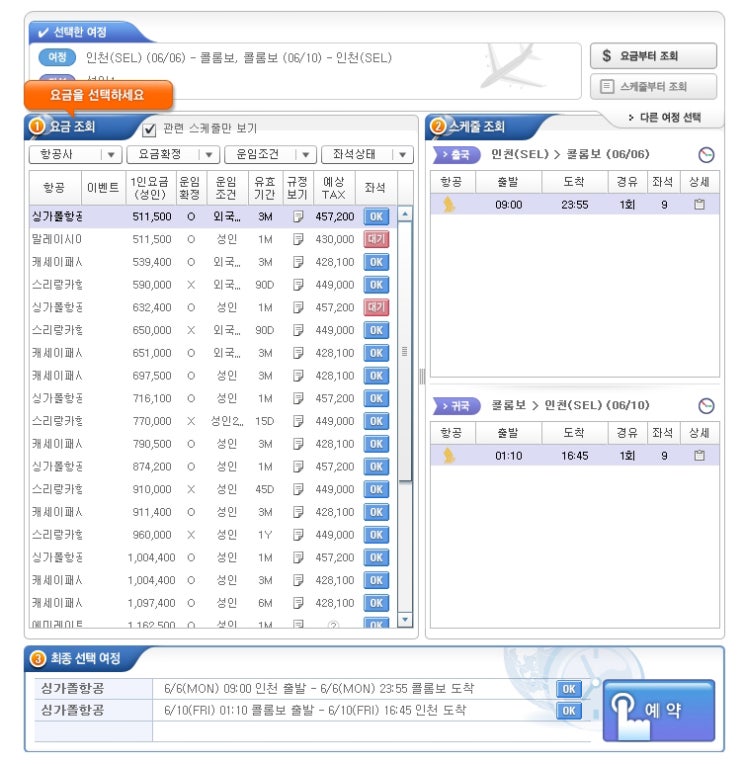View fare rules icon for the 511,500 Singapore Airlines fare
Screen dimensions: 743x764
pyautogui.click(x=297, y=216)
